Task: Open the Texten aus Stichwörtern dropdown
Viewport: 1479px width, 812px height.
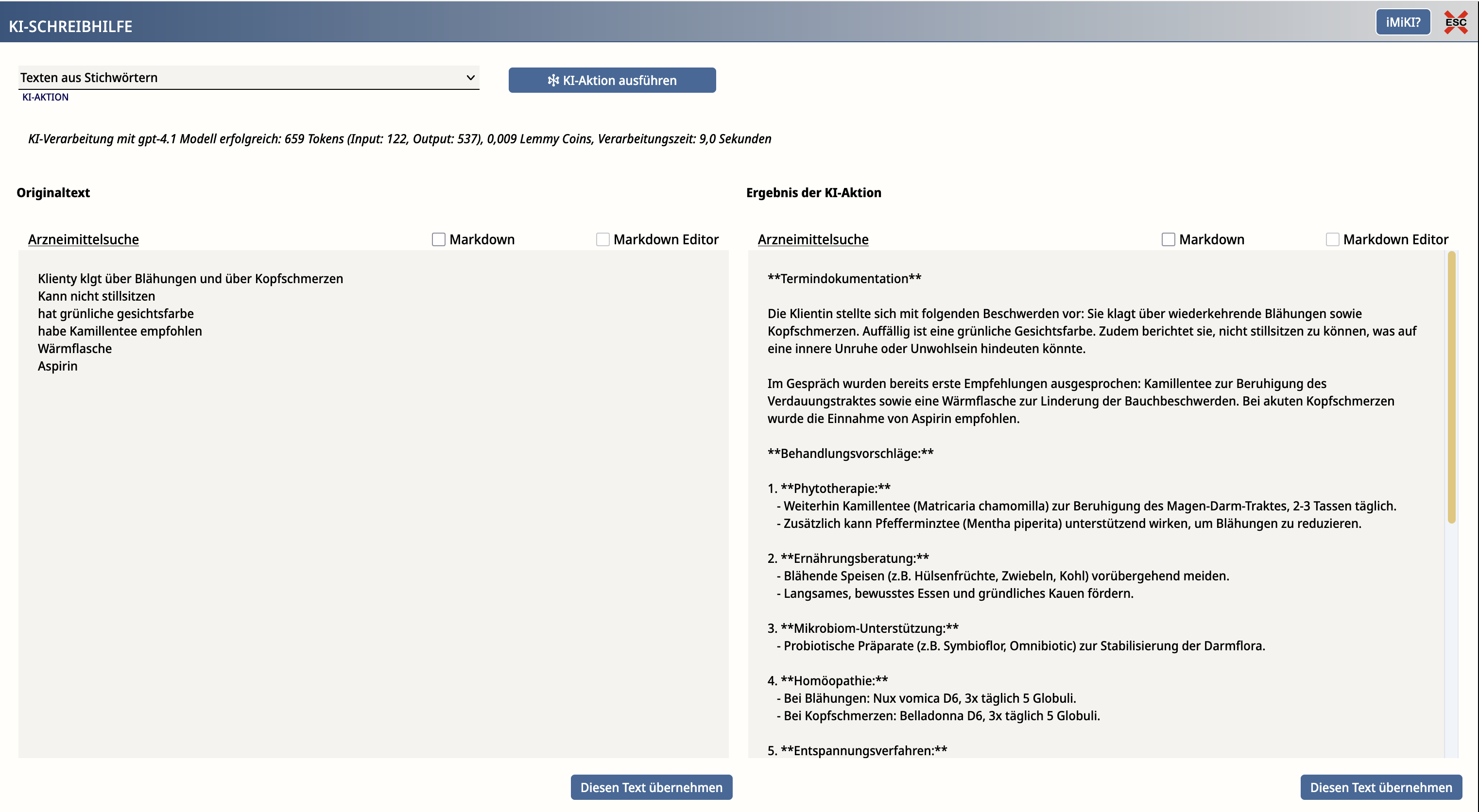Action: pos(249,78)
